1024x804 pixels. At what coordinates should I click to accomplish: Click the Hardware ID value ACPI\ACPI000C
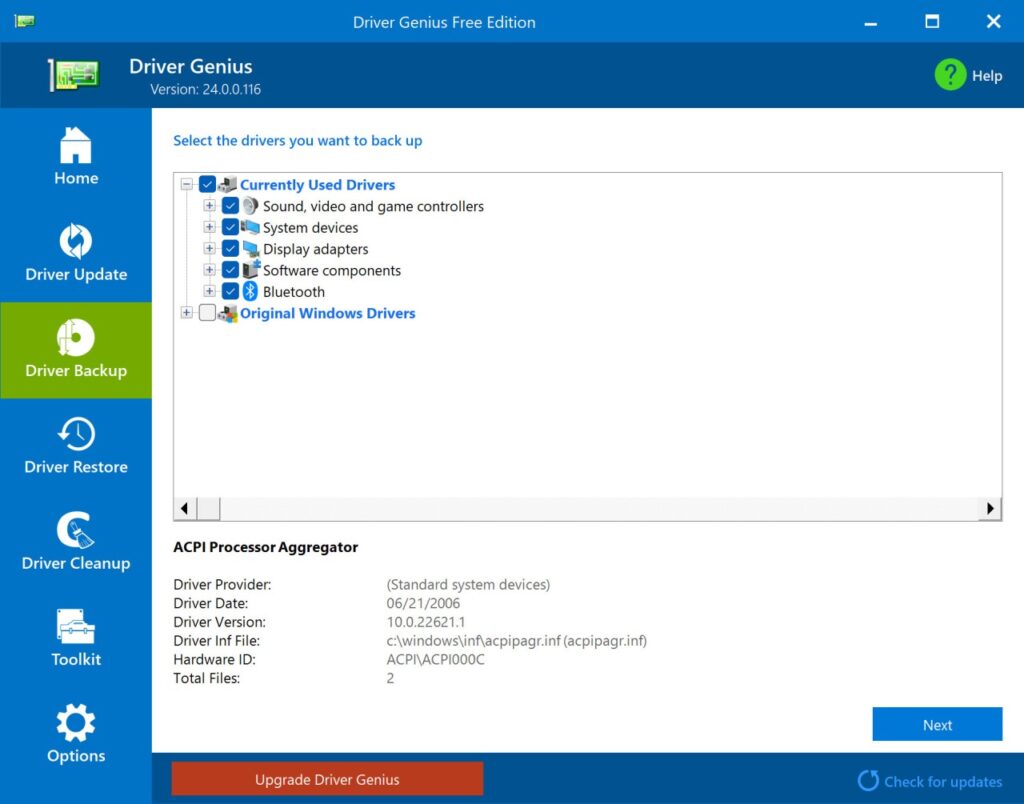pos(436,660)
